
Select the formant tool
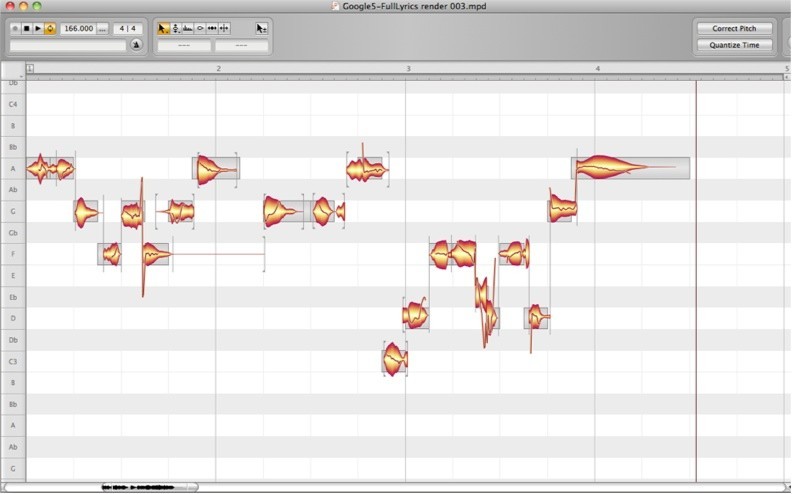(188, 29)
